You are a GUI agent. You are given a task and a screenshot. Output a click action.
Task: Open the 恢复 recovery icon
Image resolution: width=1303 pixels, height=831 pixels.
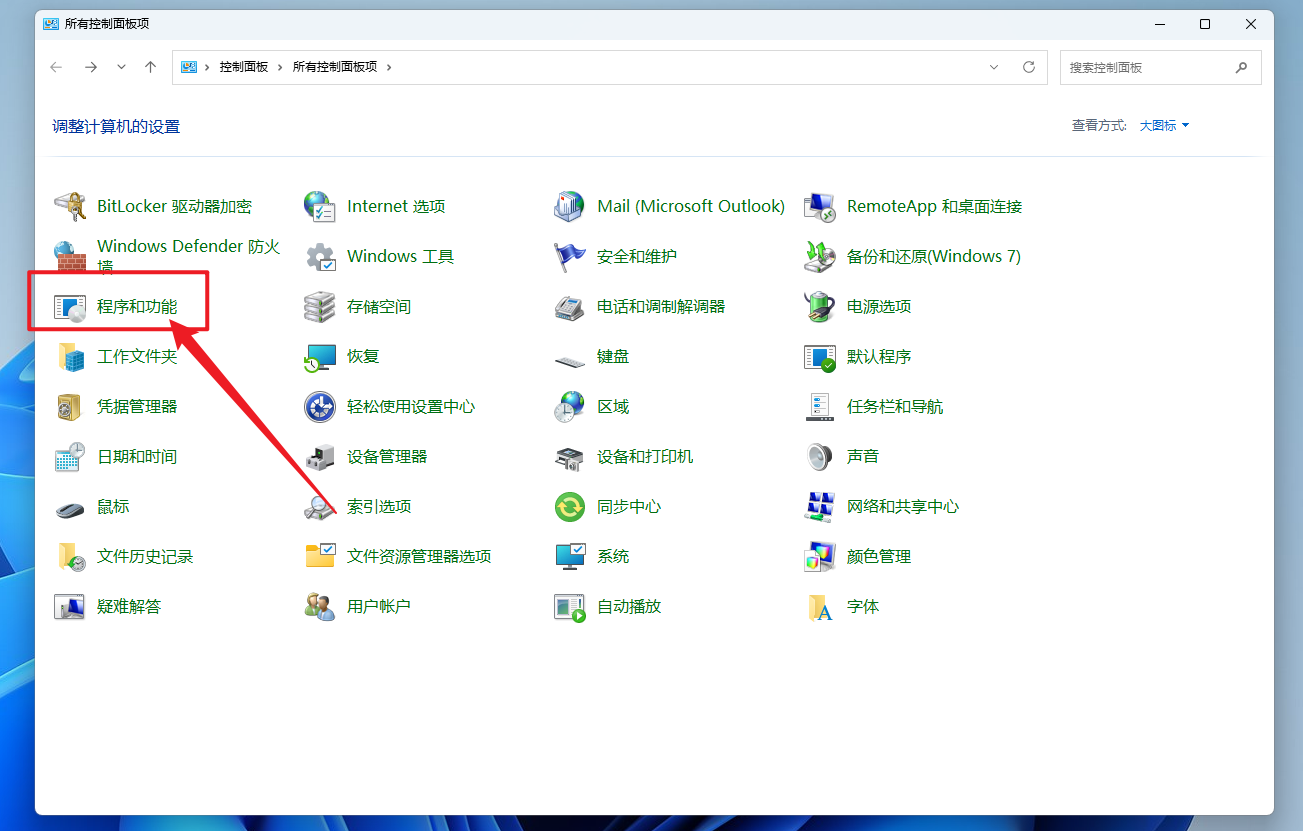point(320,357)
